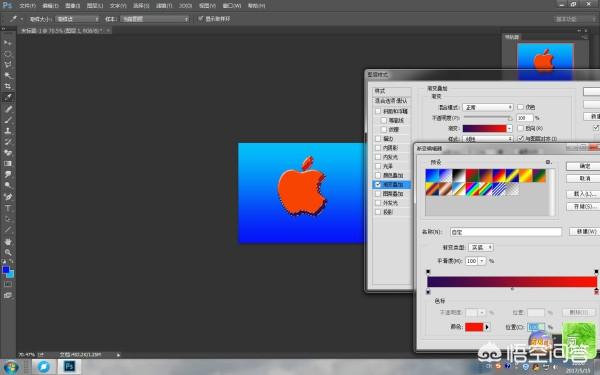
Task: Open the blue browser icon on the taskbar
Action: point(43,367)
